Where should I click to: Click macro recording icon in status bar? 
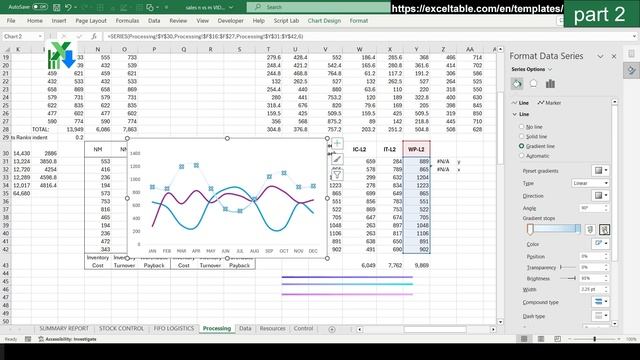28,339
